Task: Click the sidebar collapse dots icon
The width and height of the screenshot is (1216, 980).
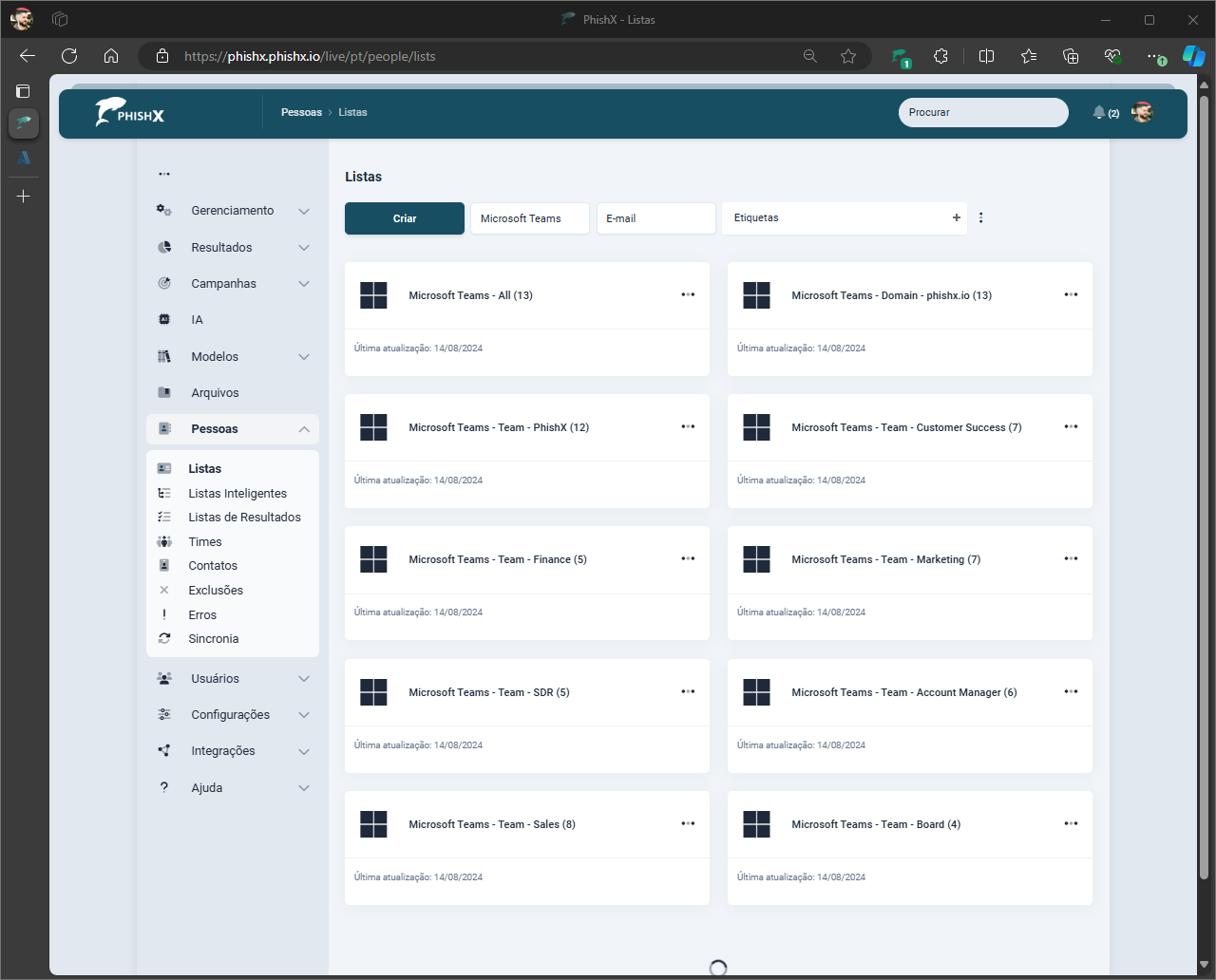Action: point(164,174)
